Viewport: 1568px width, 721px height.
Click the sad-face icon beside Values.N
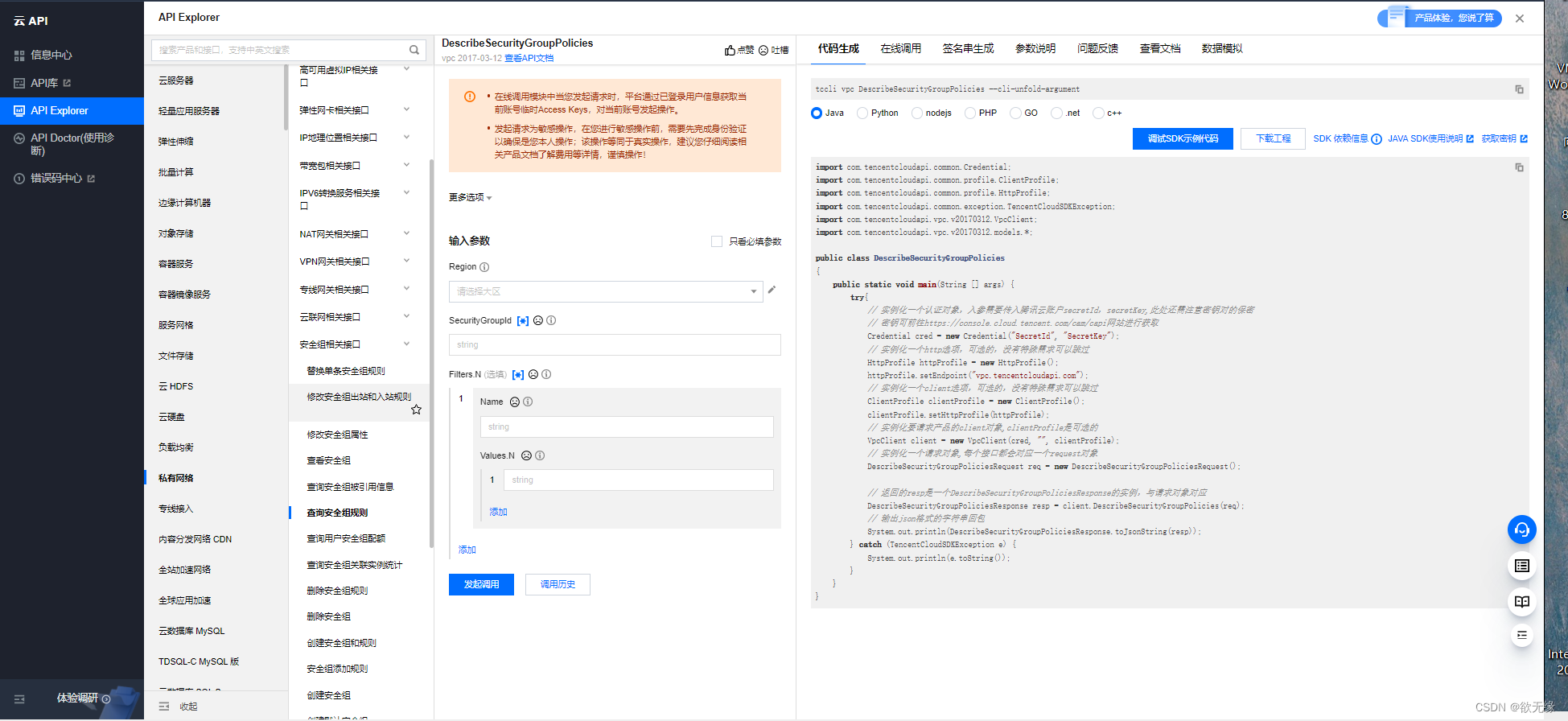(526, 455)
